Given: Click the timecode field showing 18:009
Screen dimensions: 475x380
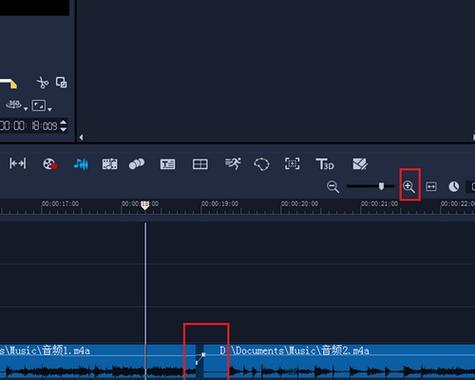Looking at the screenshot, I should 29,126.
